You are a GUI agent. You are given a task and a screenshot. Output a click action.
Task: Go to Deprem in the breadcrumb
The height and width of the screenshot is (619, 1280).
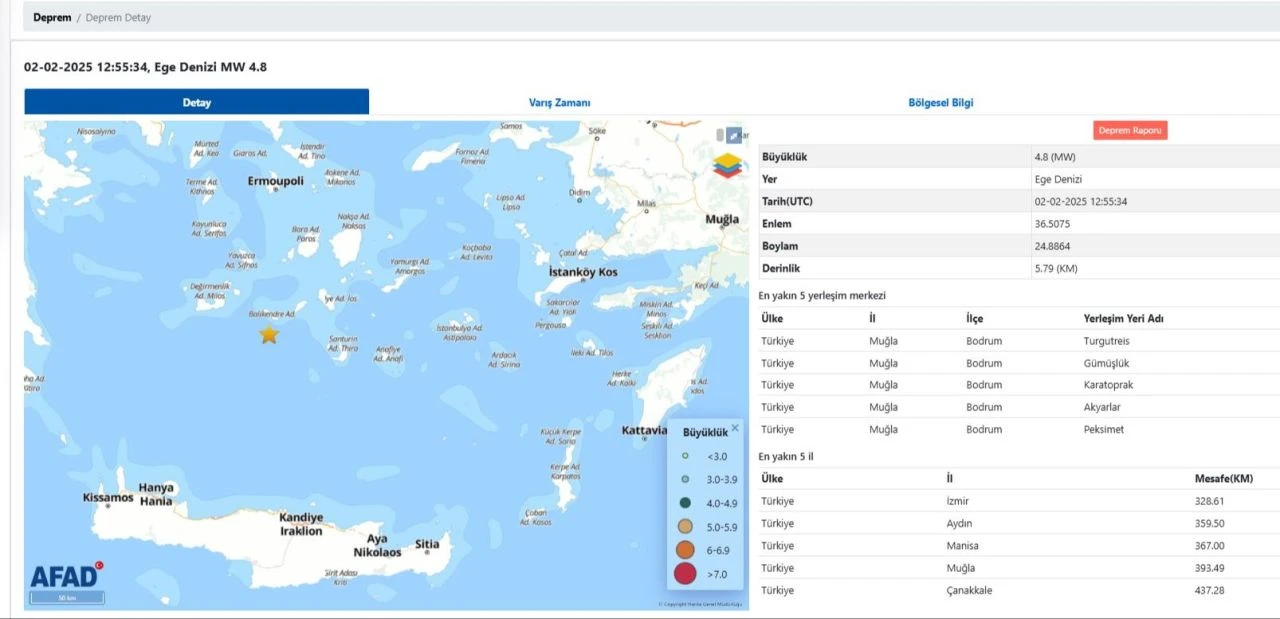coord(52,18)
